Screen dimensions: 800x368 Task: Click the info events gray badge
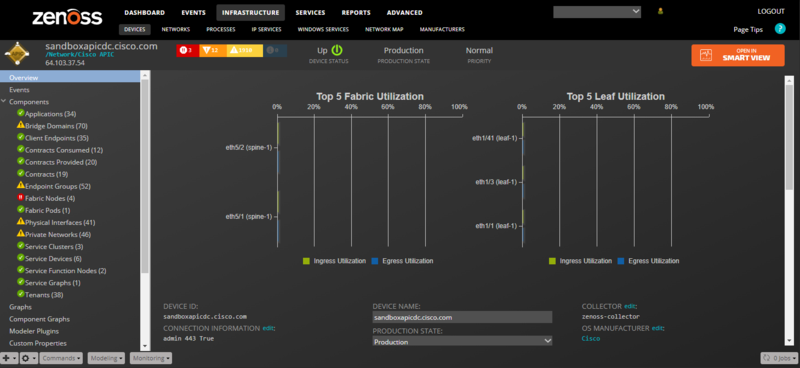click(275, 51)
